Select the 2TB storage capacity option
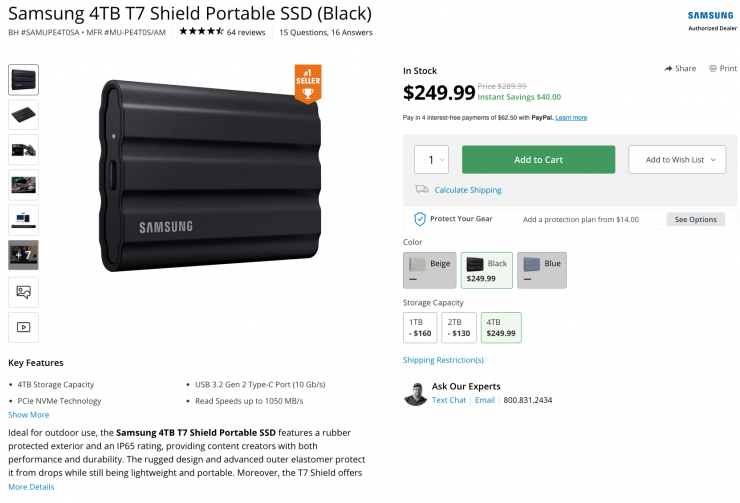Image resolution: width=740 pixels, height=503 pixels. [x=459, y=327]
